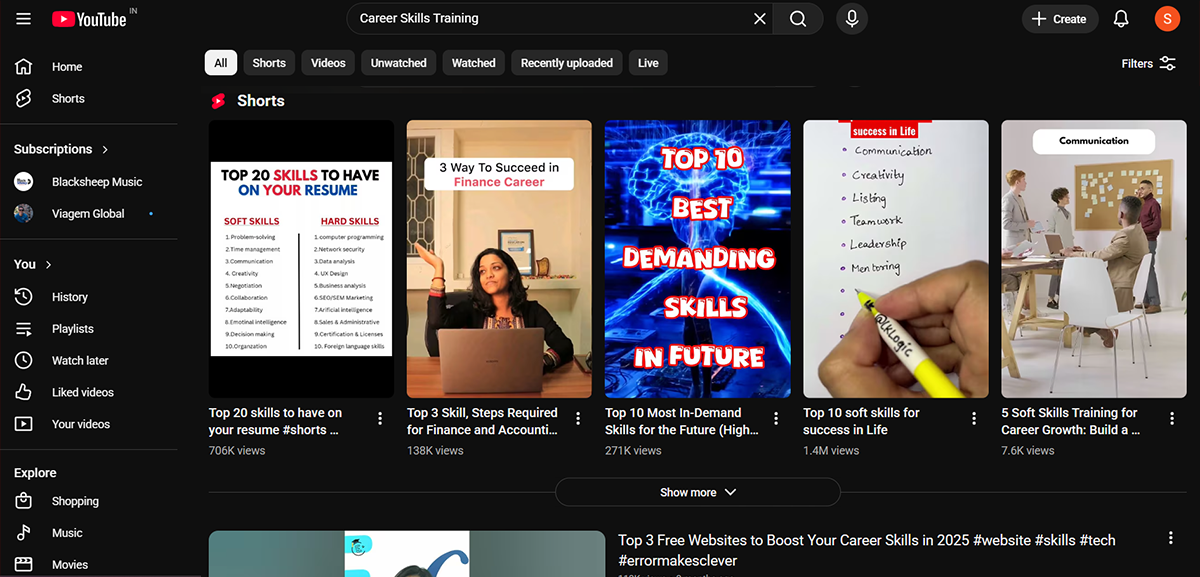This screenshot has height=577, width=1200.
Task: Click into the search input field
Action: pos(550,19)
